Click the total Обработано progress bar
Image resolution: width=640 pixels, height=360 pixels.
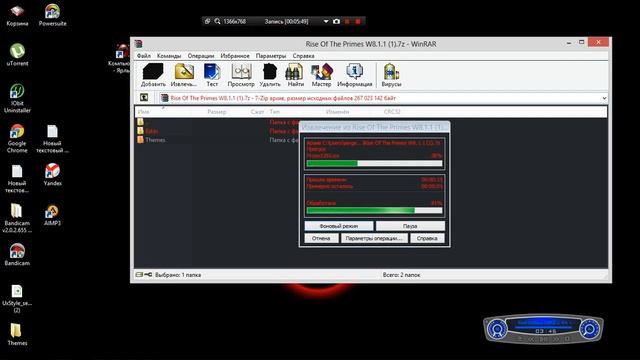pyautogui.click(x=374, y=211)
